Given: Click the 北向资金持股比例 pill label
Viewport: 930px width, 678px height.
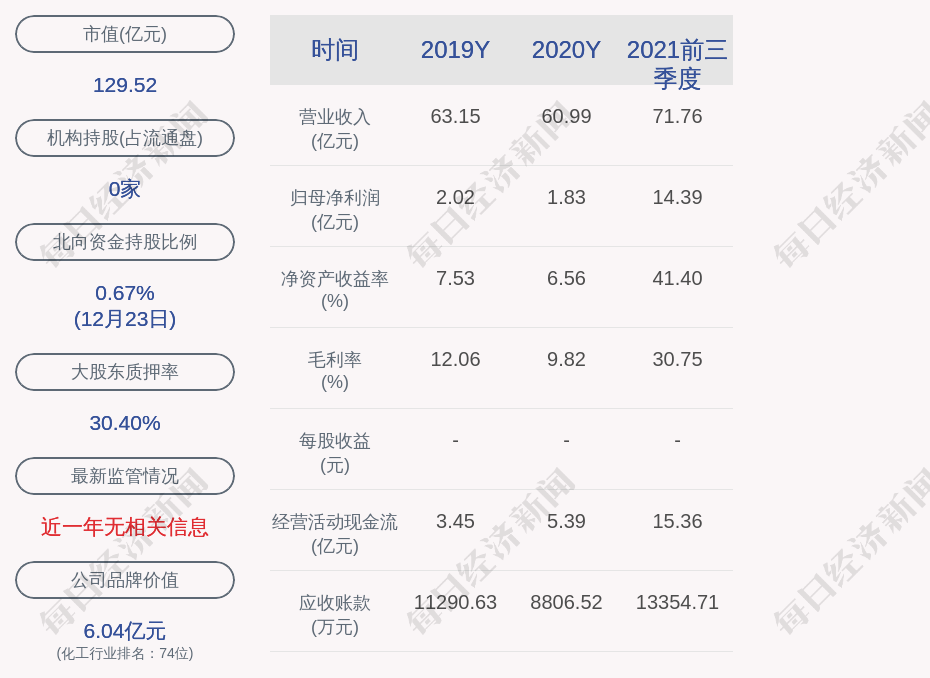Looking at the screenshot, I should [125, 242].
